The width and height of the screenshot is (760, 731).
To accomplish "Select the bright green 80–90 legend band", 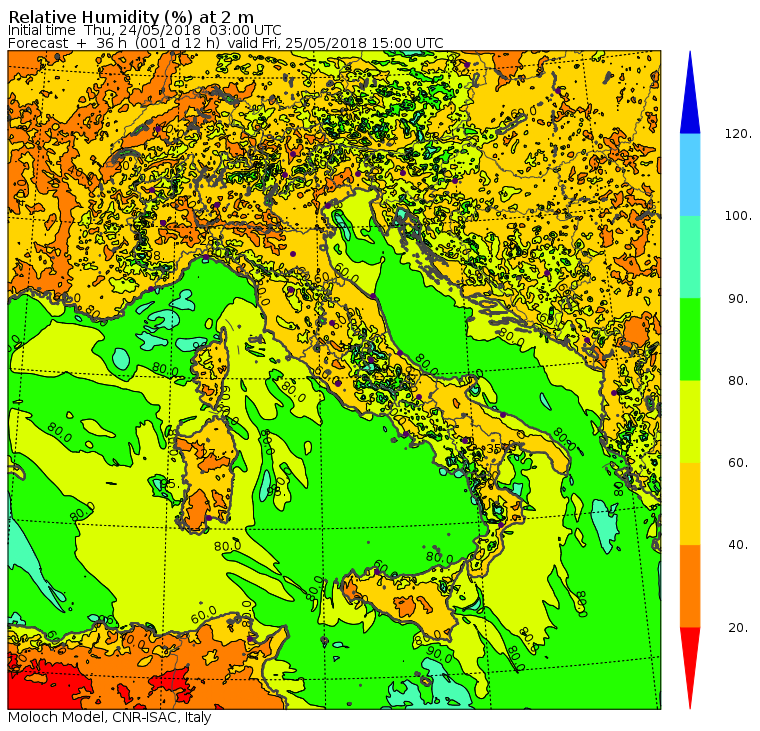I will point(690,339).
